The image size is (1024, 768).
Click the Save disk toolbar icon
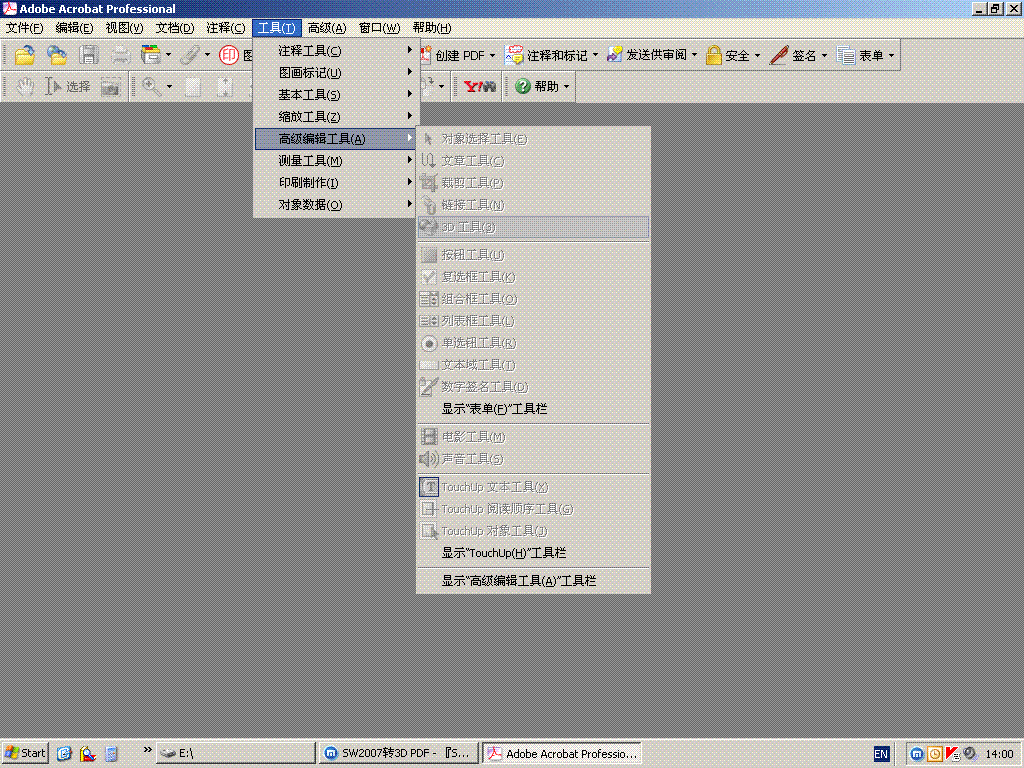[x=89, y=56]
